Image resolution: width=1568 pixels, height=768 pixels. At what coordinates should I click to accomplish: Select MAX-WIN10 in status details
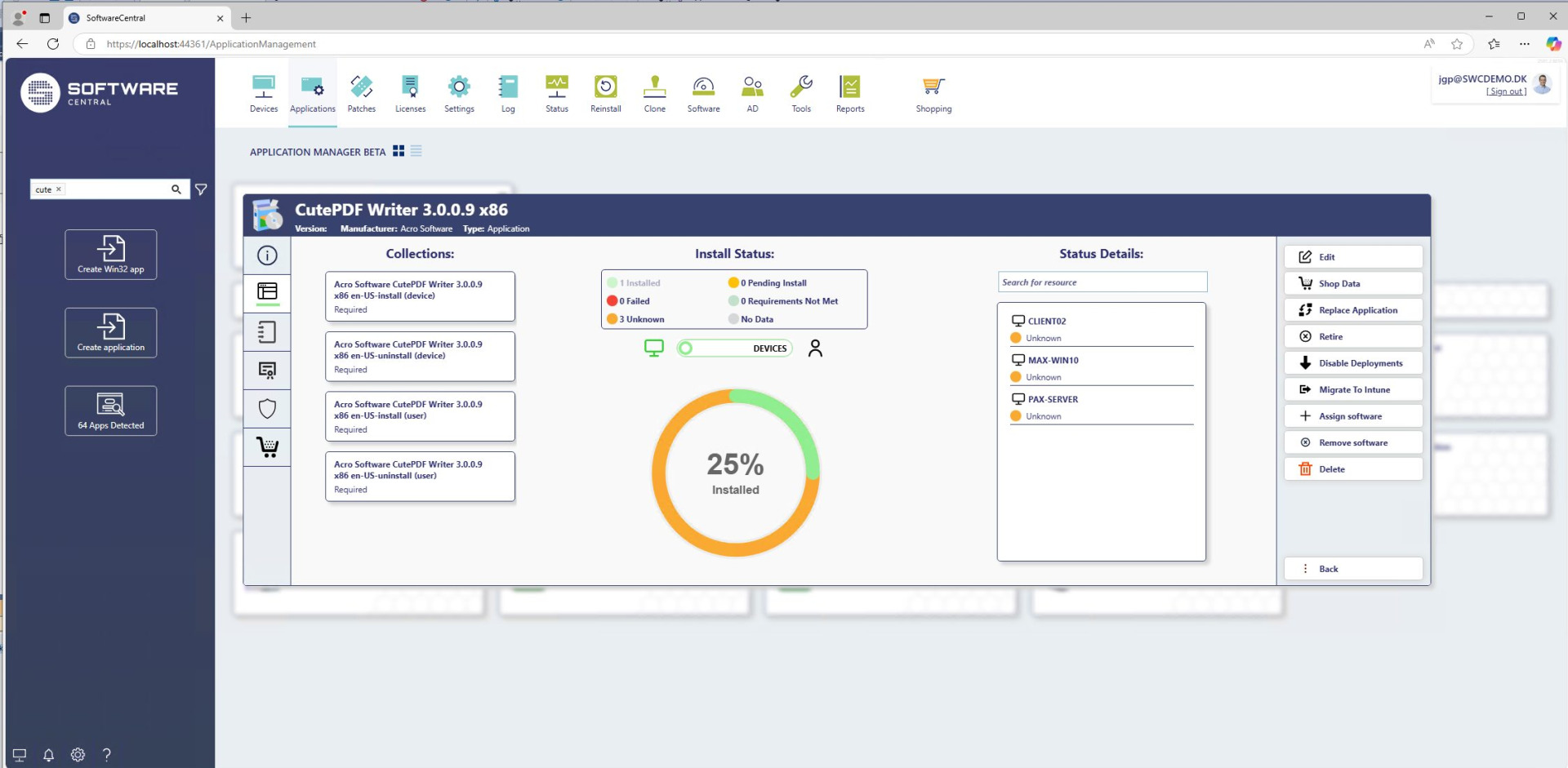(1101, 368)
